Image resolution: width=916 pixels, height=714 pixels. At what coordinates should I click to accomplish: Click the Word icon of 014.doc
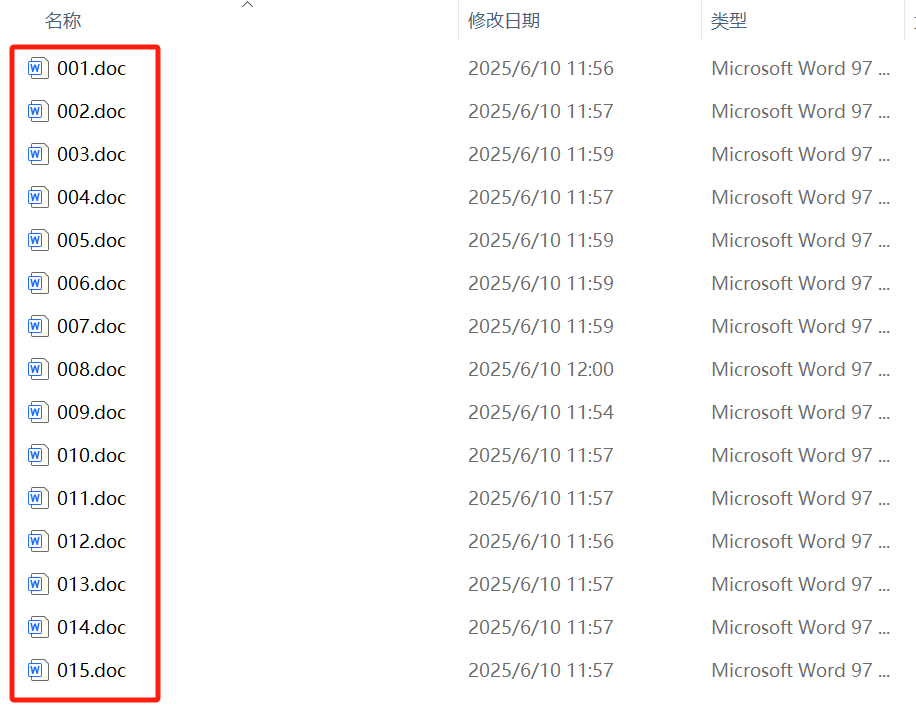pos(37,627)
